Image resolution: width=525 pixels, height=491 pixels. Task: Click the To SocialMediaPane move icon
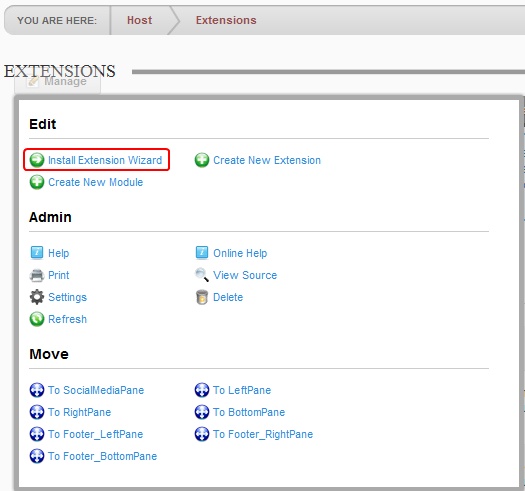[36, 390]
